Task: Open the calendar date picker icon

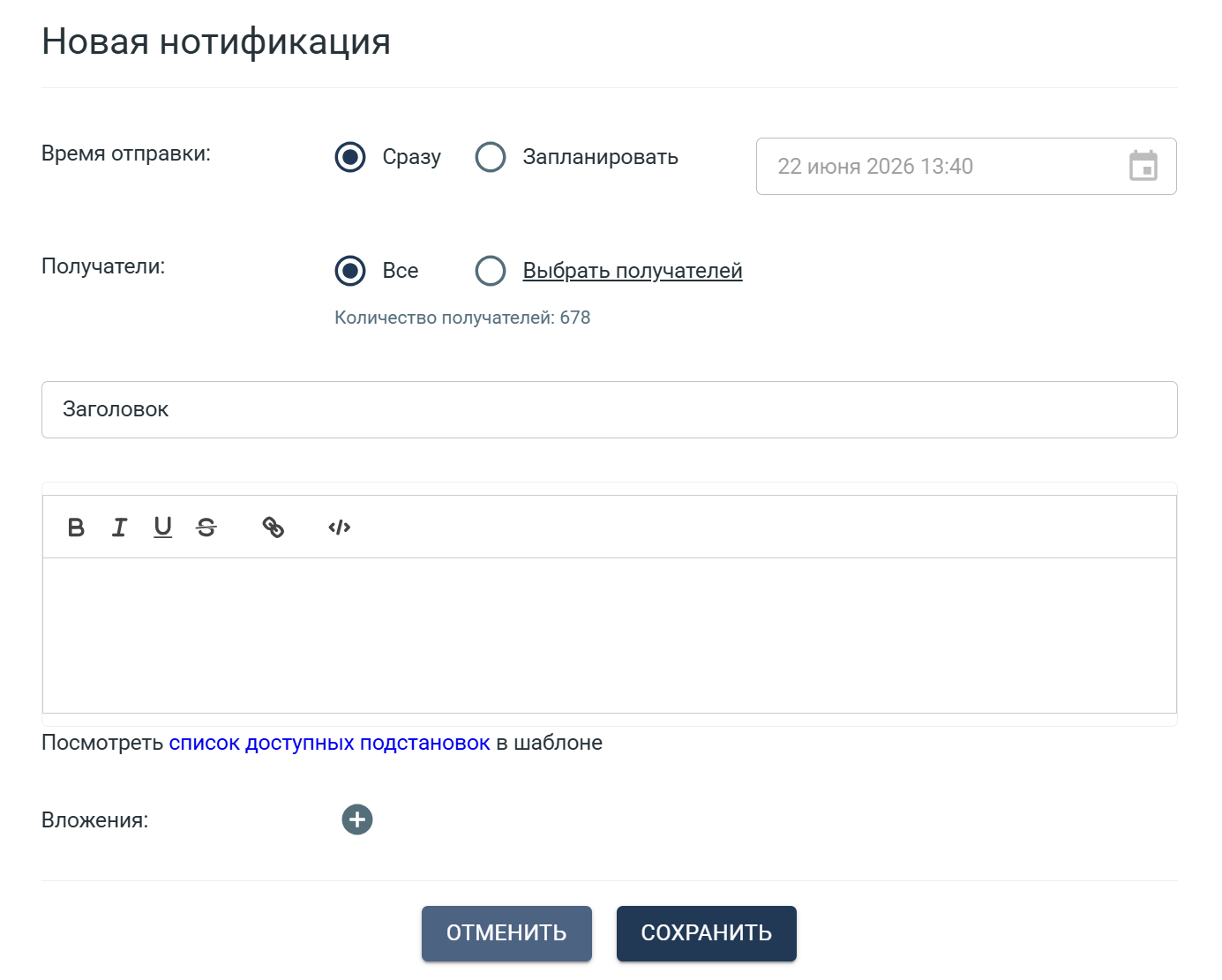Action: [x=1143, y=166]
